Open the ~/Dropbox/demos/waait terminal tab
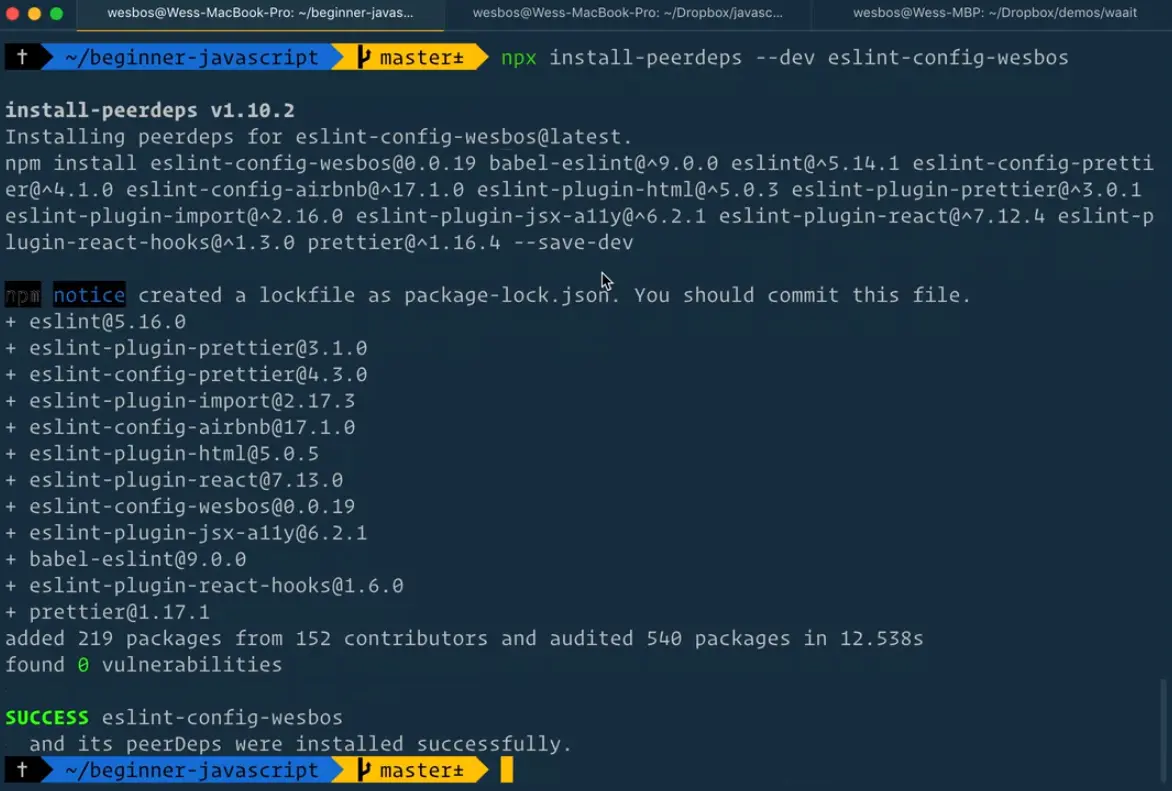1172x791 pixels. [992, 14]
